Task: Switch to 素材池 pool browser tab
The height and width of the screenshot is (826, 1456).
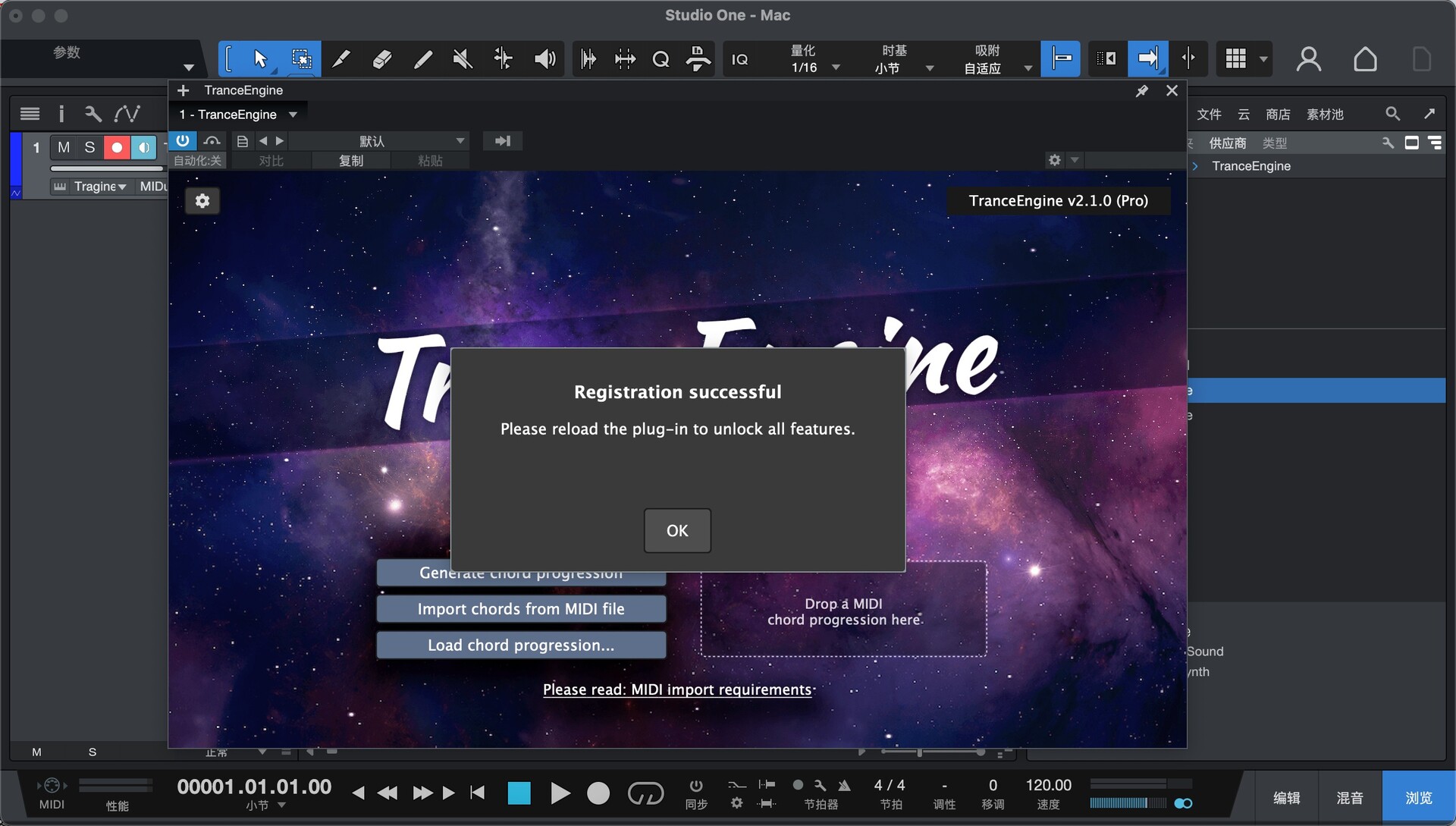Action: (x=1325, y=115)
